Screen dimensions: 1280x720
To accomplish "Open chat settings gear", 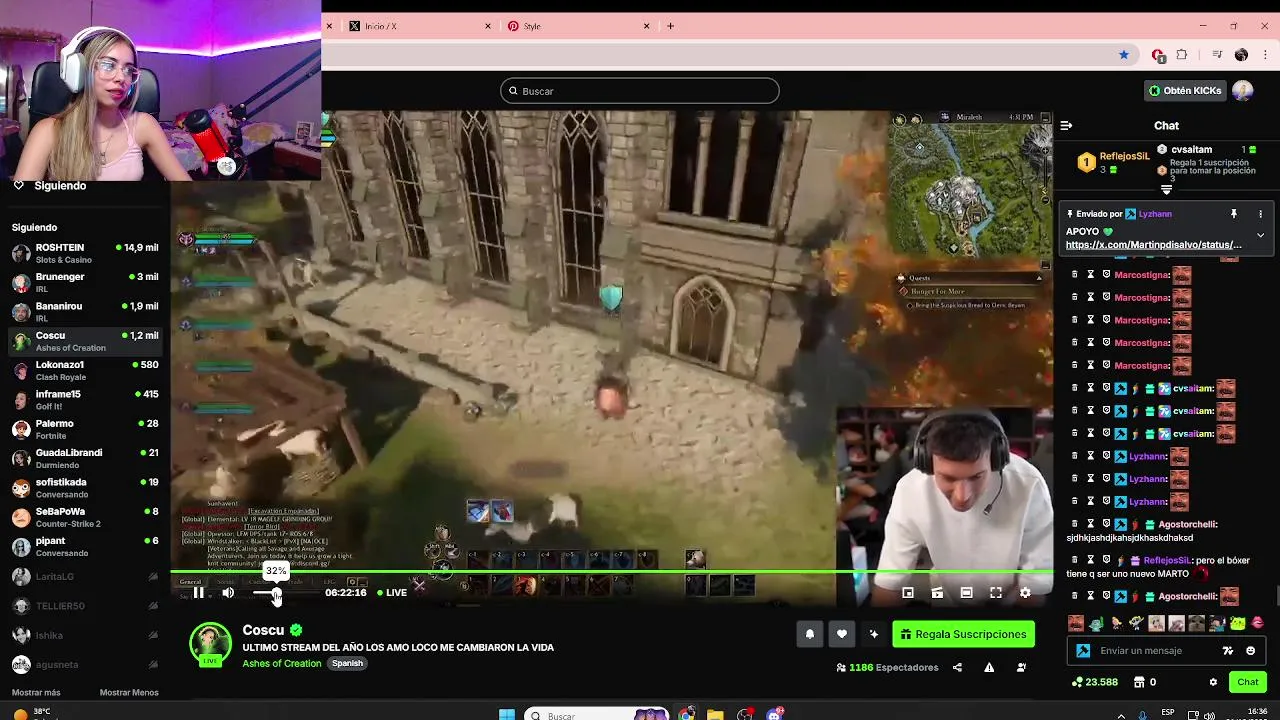I will (1213, 682).
